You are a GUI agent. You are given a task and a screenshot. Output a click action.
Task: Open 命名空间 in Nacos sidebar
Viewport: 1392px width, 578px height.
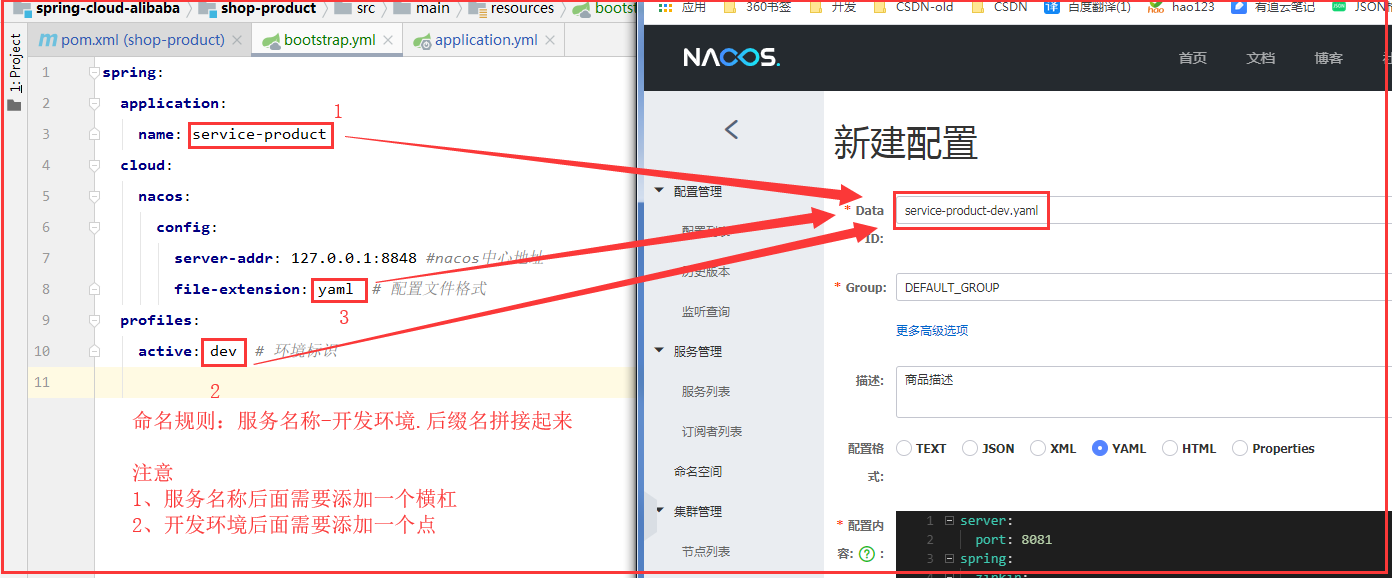(x=698, y=472)
